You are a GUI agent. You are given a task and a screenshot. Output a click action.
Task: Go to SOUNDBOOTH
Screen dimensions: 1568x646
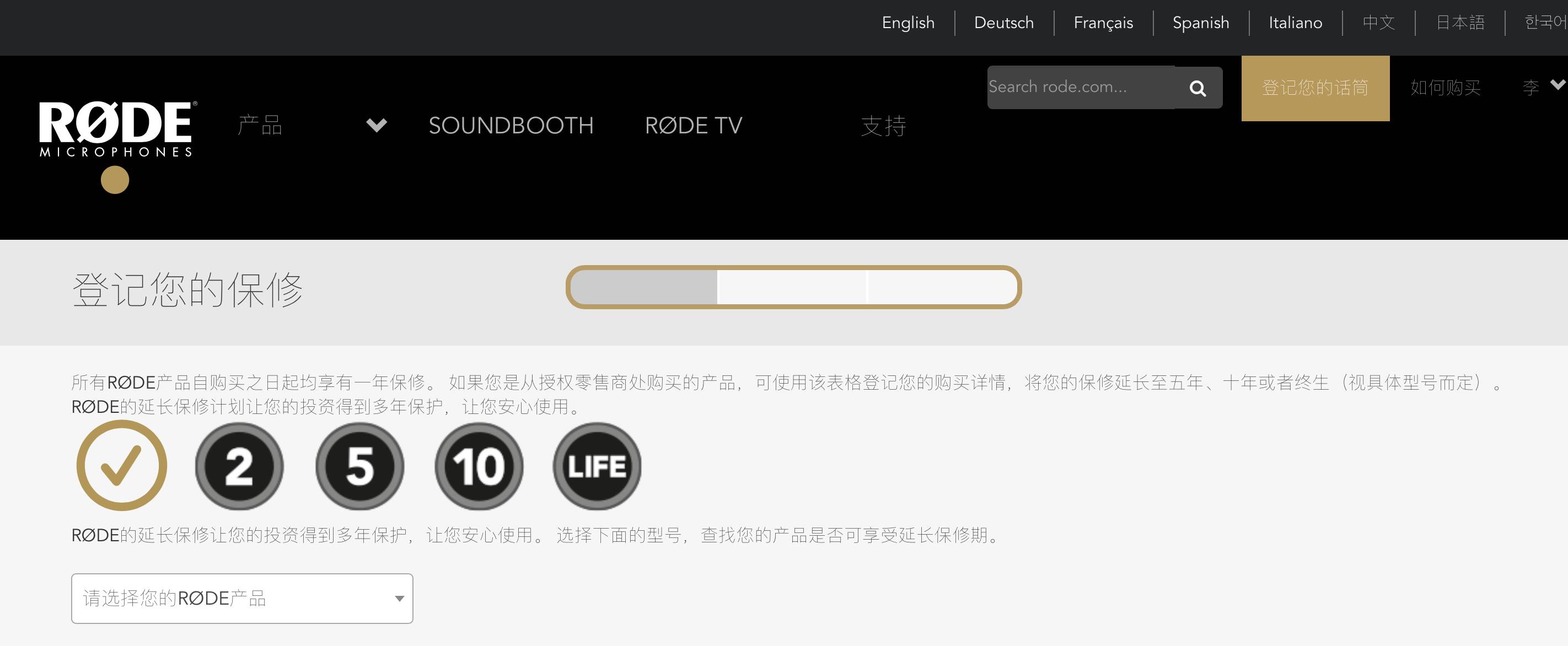511,125
